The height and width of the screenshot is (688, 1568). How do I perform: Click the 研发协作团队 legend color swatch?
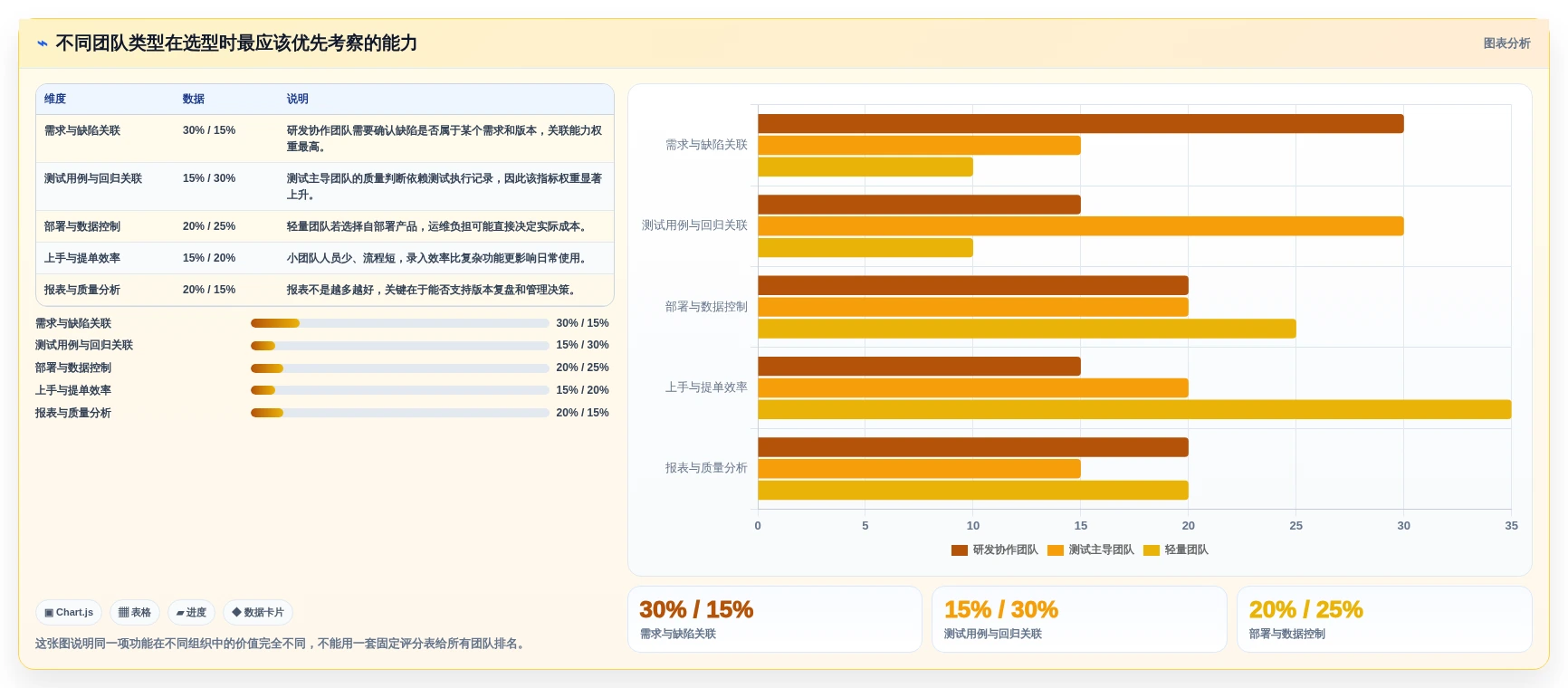pyautogui.click(x=960, y=550)
